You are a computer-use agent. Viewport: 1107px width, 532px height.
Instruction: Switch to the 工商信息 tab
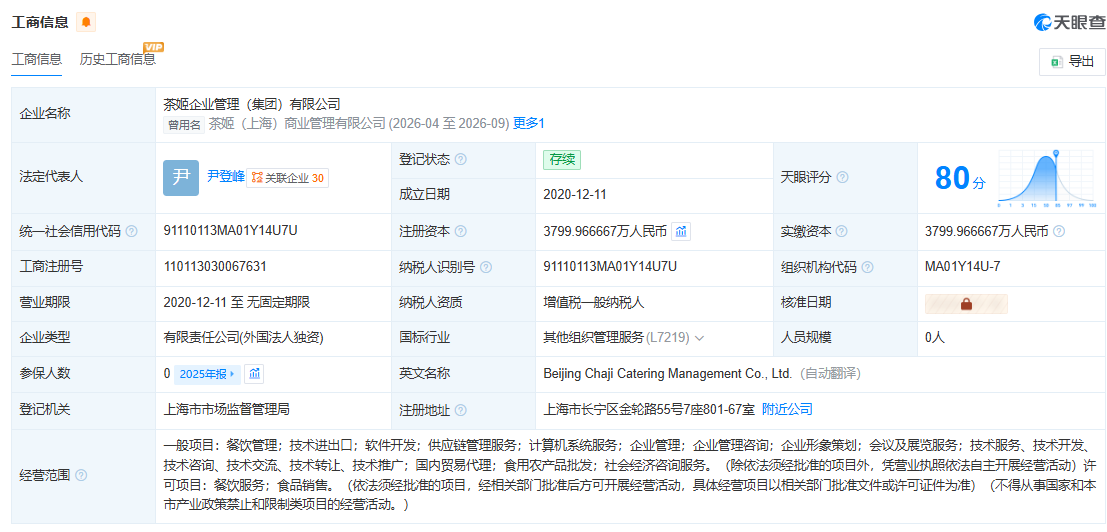(x=37, y=59)
